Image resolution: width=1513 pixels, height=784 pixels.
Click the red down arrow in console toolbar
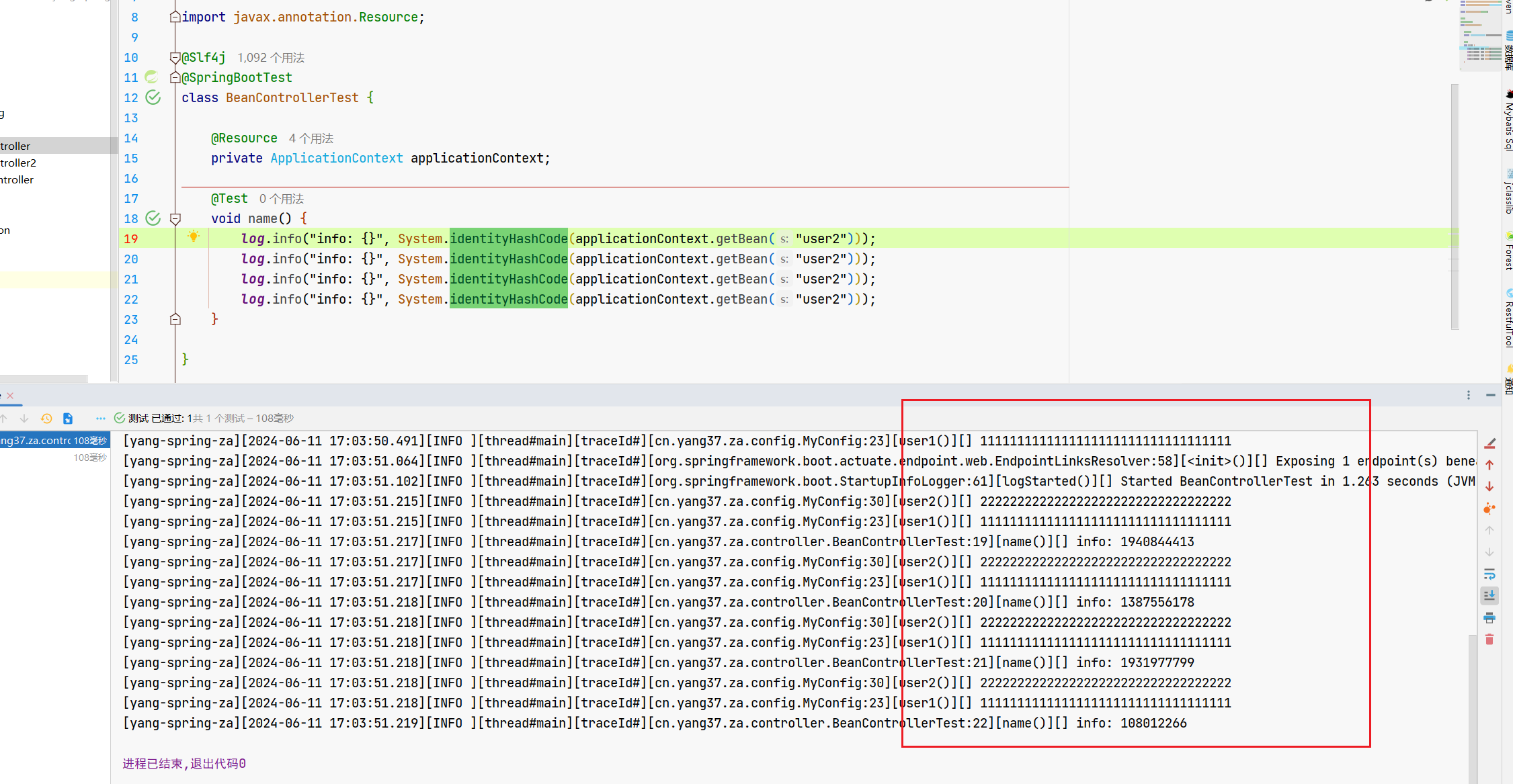click(1489, 486)
